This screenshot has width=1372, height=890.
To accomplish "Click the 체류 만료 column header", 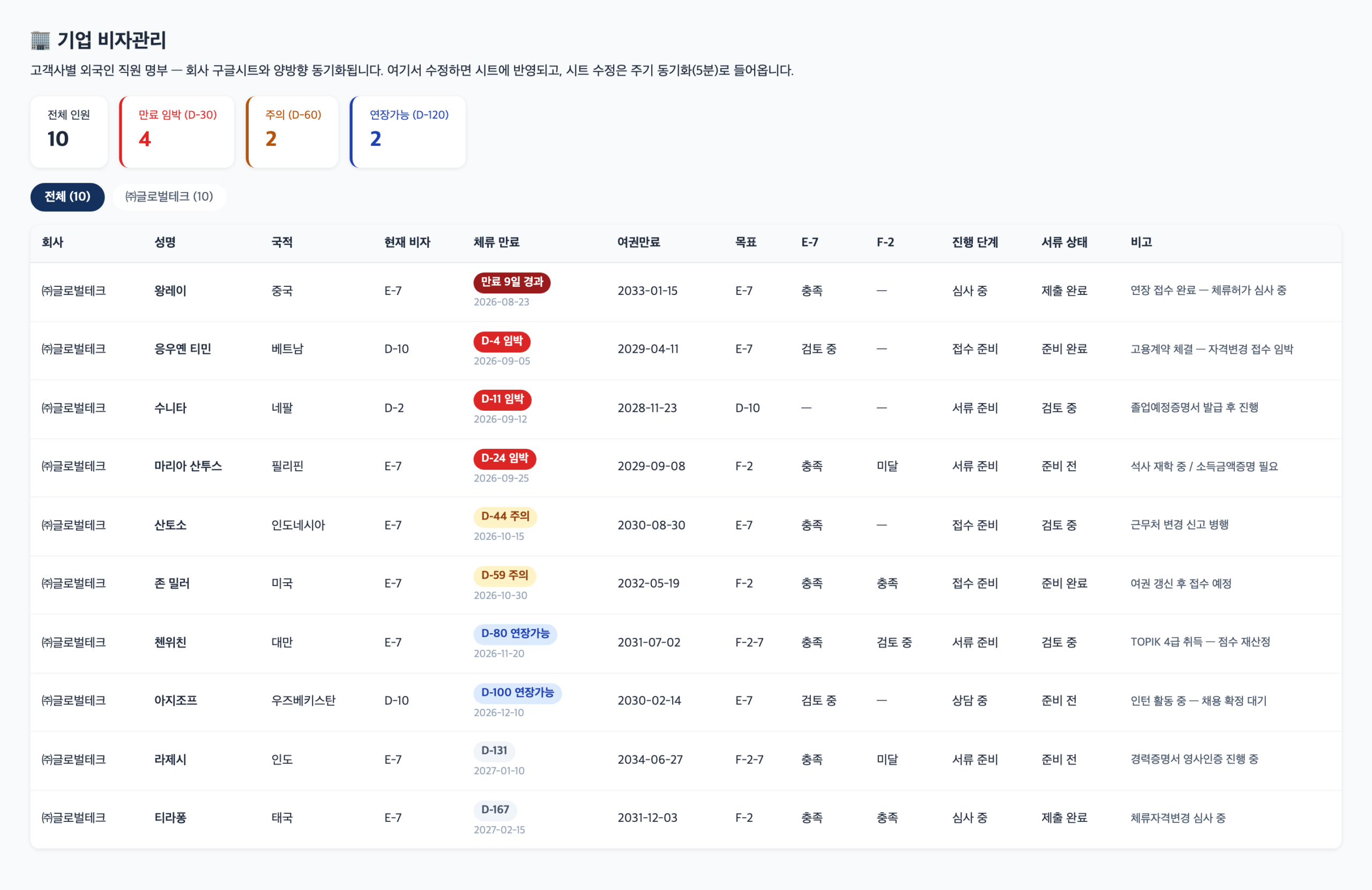I will pos(496,242).
